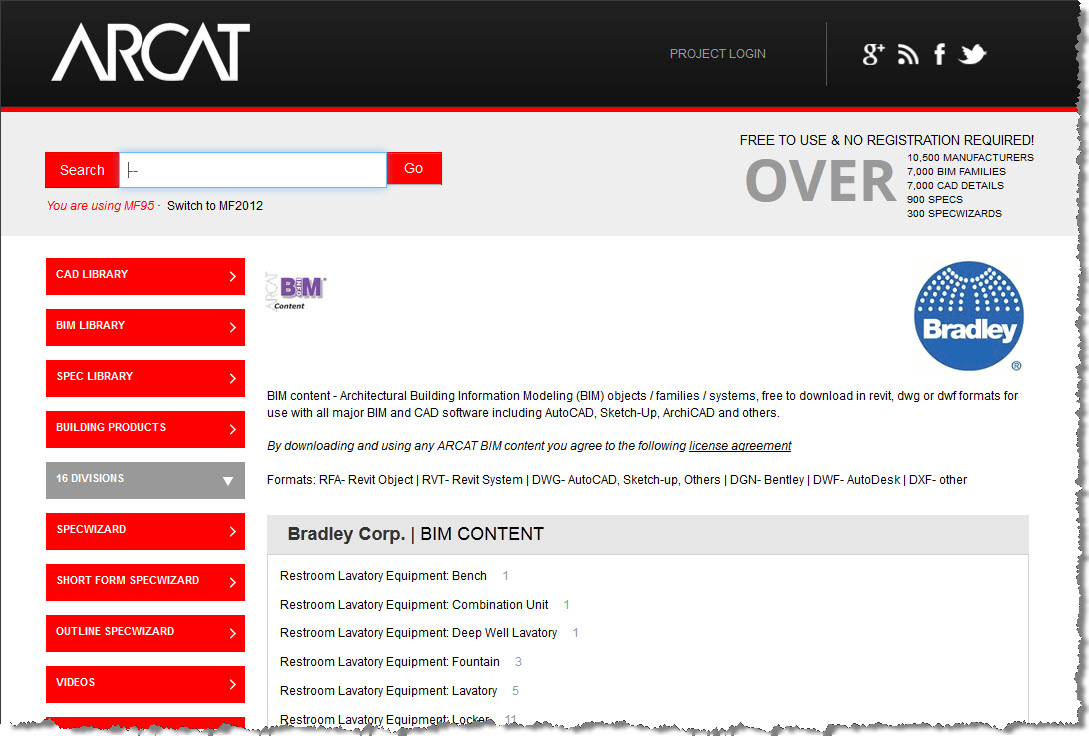Image resolution: width=1089 pixels, height=736 pixels.
Task: Focus the search text input field
Action: point(253,170)
